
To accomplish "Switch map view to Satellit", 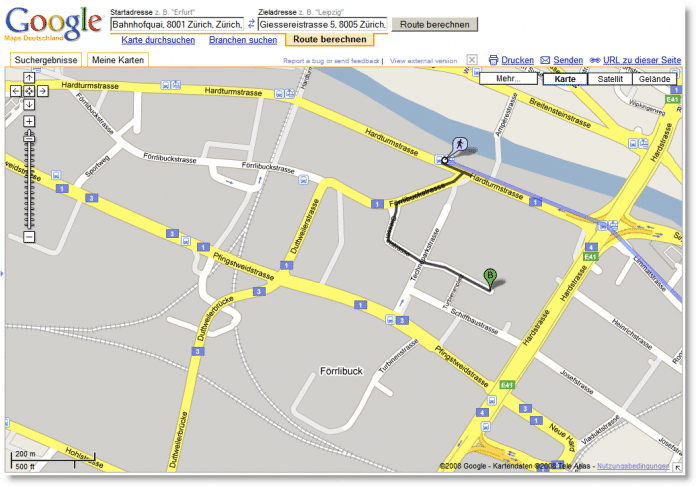I will point(603,78).
